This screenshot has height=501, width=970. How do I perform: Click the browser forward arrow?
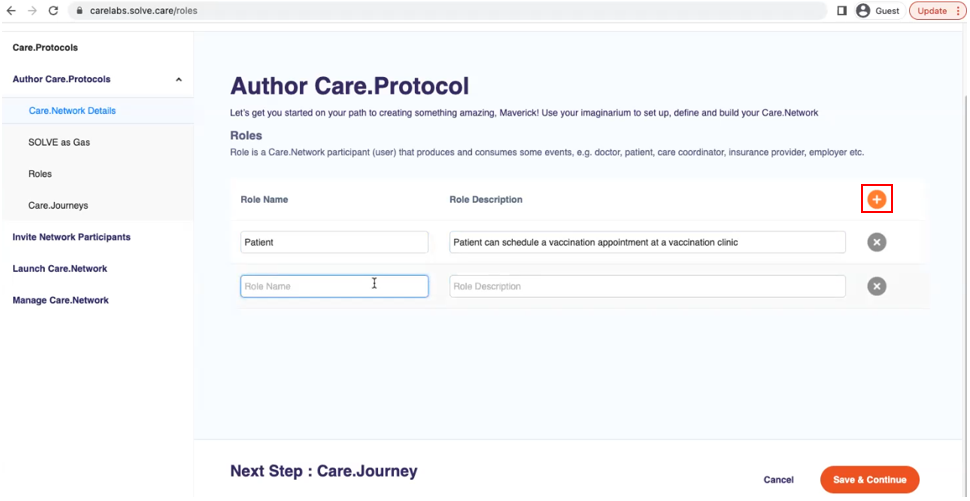pyautogui.click(x=32, y=10)
